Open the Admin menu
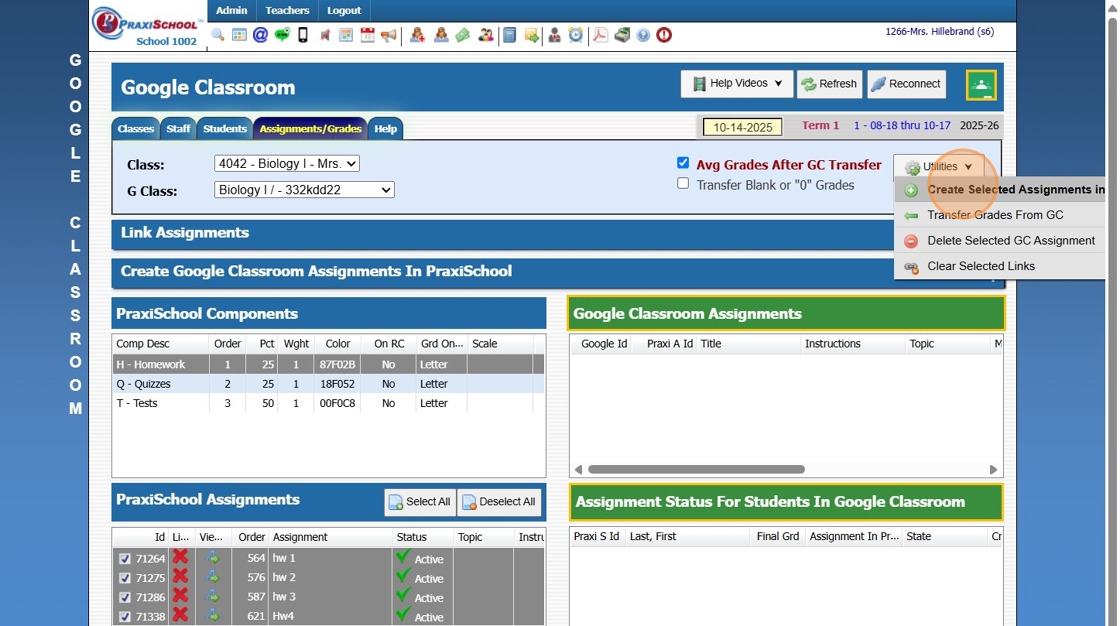This screenshot has height=626, width=1120. pyautogui.click(x=231, y=11)
